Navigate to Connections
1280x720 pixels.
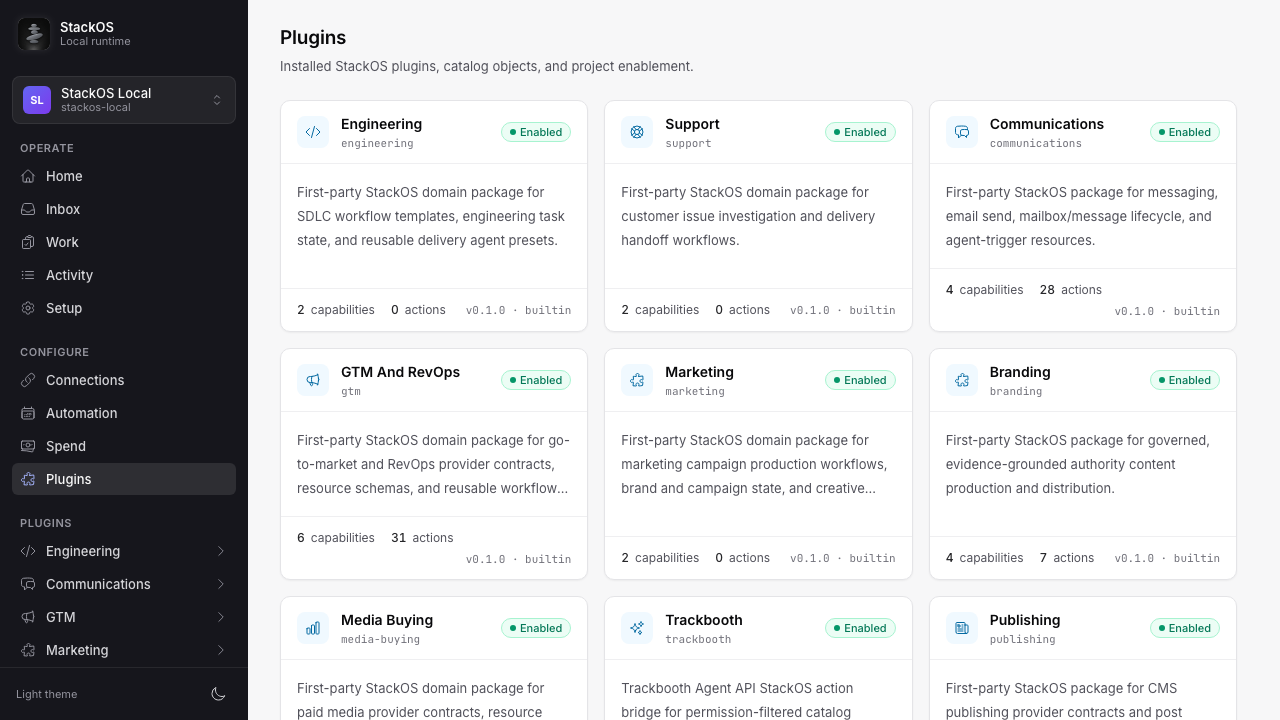coord(124,380)
